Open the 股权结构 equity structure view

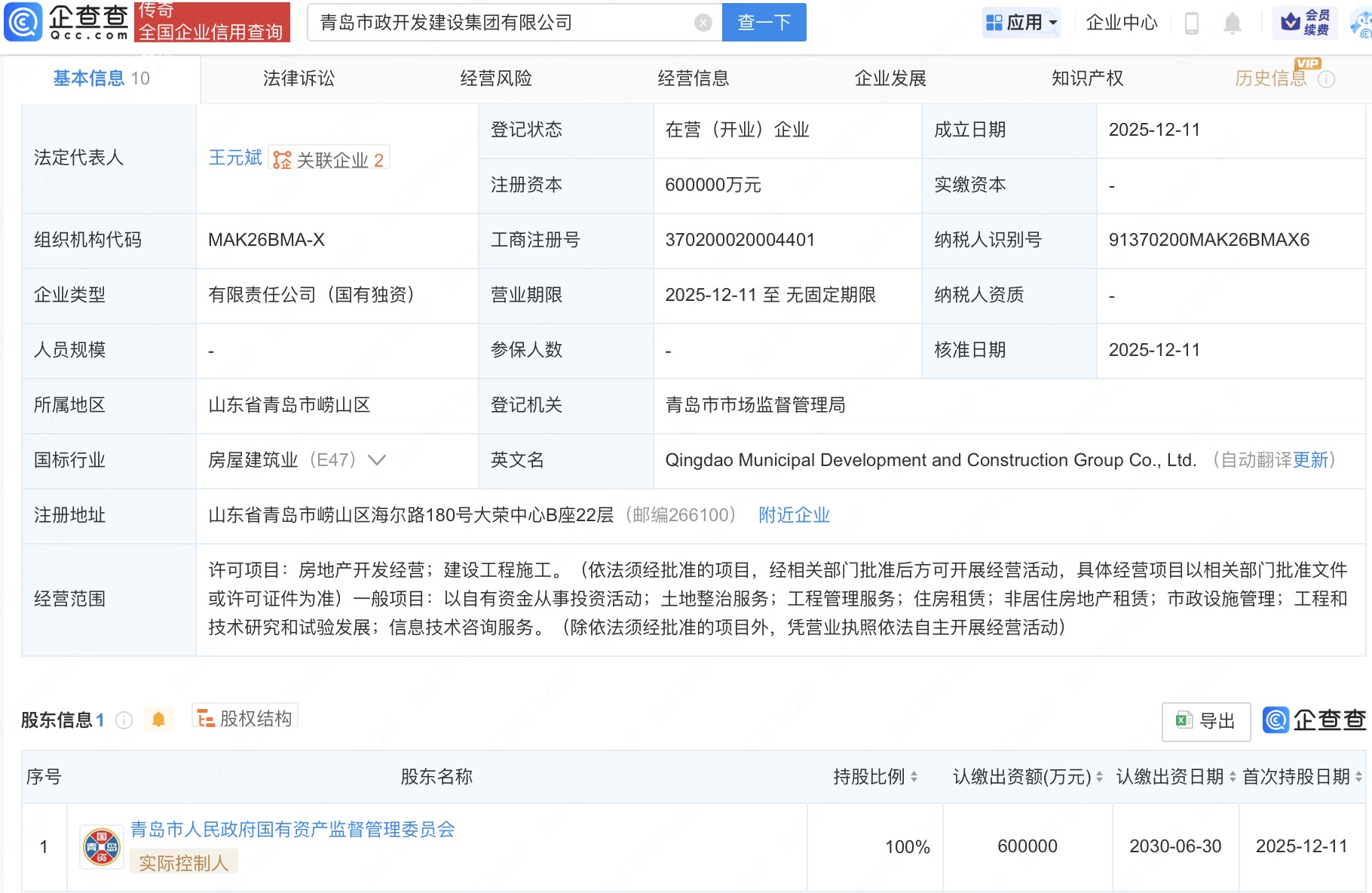click(246, 718)
